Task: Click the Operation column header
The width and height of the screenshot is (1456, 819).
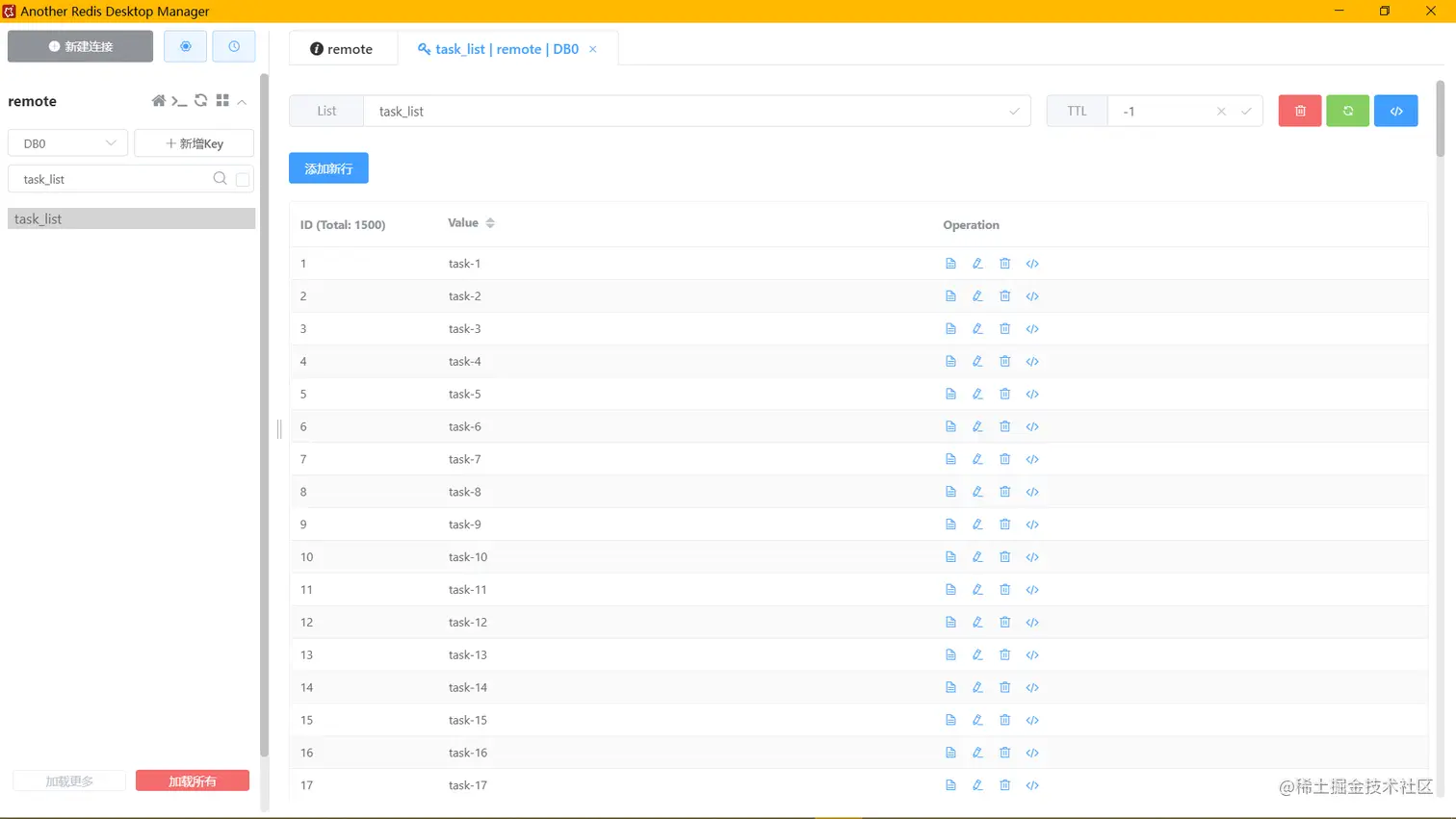Action: pyautogui.click(x=971, y=225)
